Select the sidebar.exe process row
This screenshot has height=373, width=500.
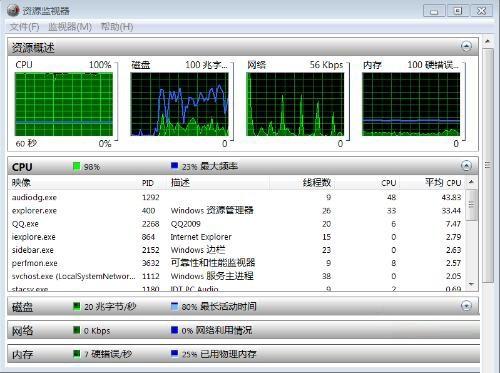click(237, 250)
